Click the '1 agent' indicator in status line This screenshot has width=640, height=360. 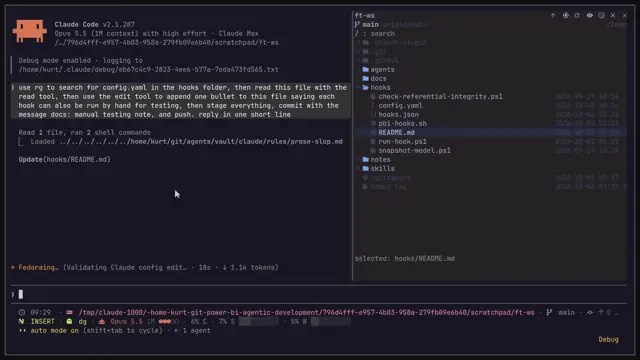196,331
